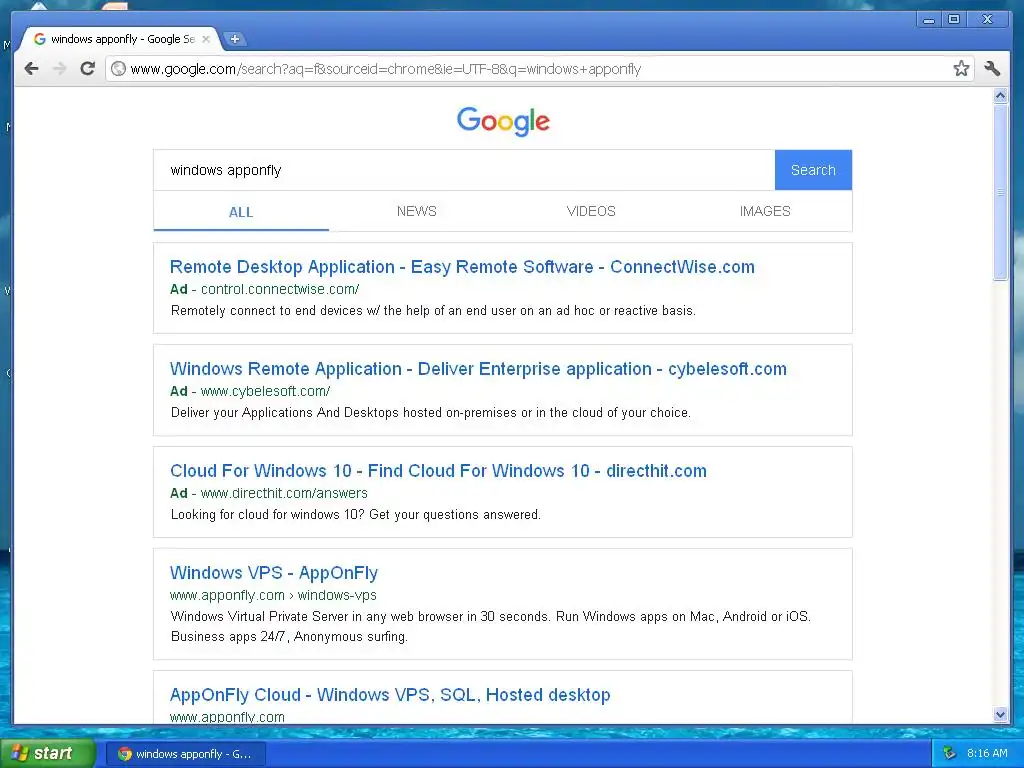Open the Remote Desktop Application ConnectWise ad
Image resolution: width=1024 pixels, height=768 pixels.
point(462,266)
